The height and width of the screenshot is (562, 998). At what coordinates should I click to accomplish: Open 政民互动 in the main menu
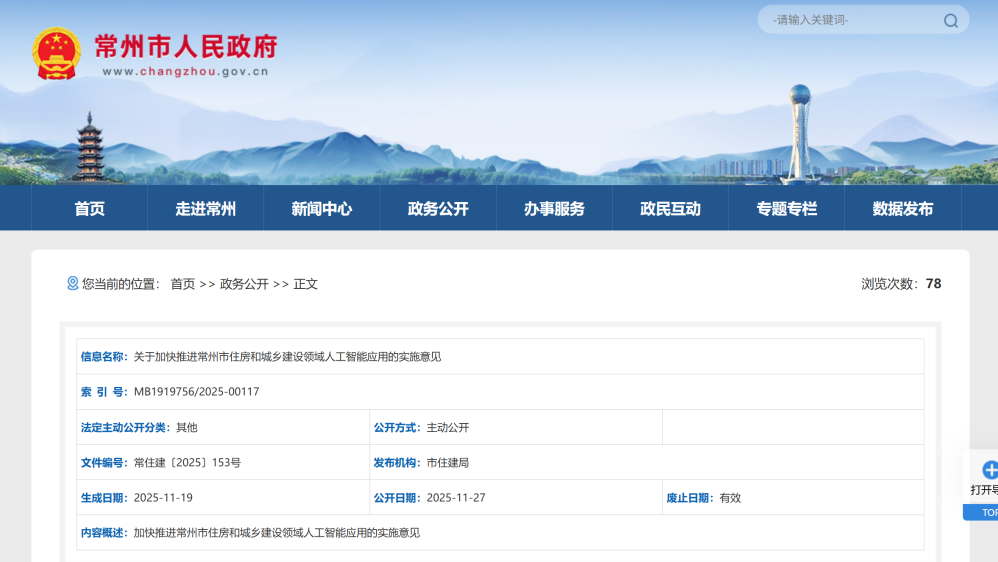(670, 209)
